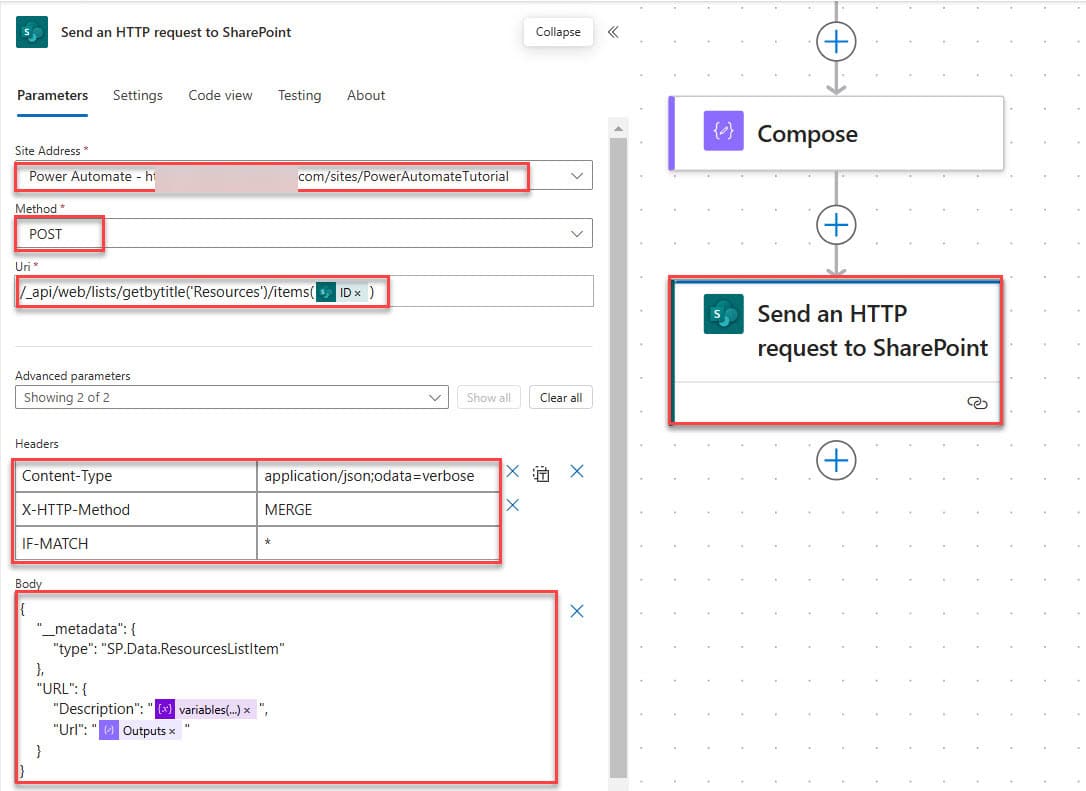Switch Headers to text mode icon
The image size is (1086, 791).
pyautogui.click(x=541, y=474)
